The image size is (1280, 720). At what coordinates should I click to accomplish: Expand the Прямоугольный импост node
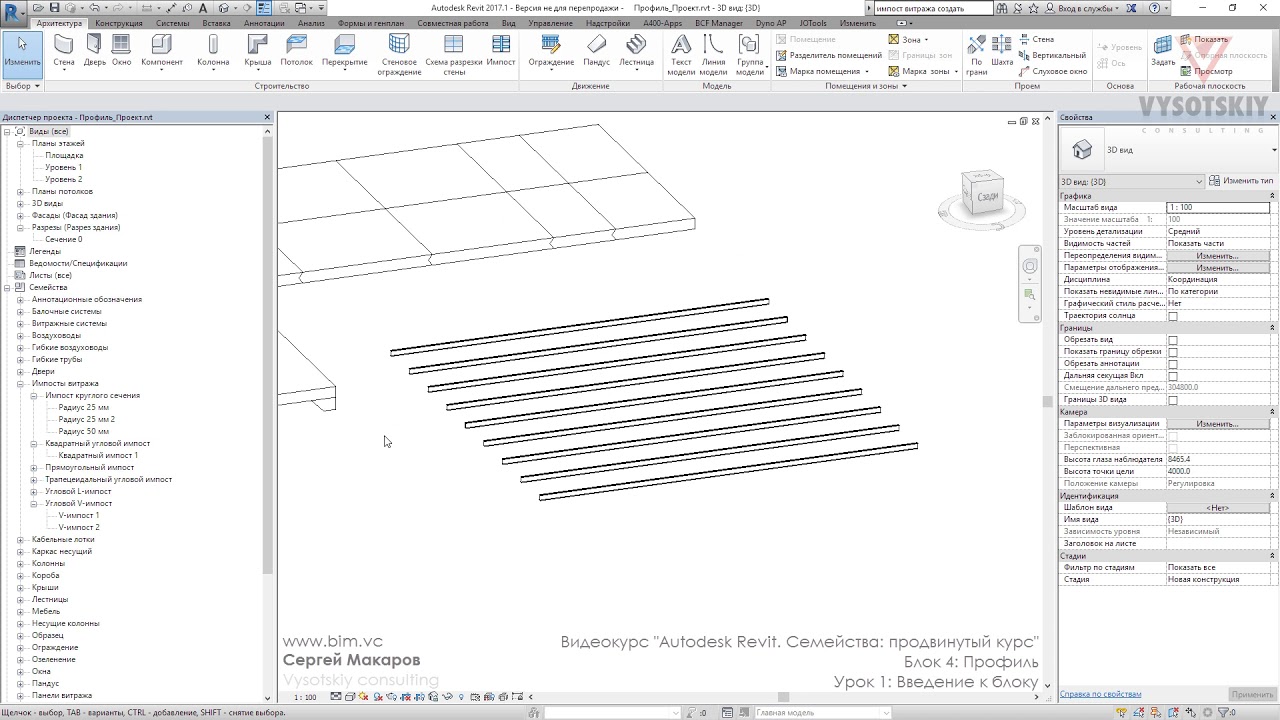(x=33, y=467)
